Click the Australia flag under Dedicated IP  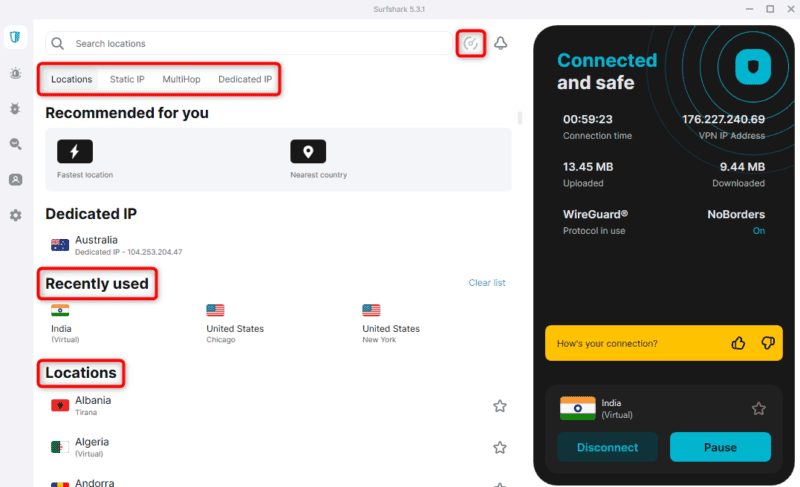[60, 245]
